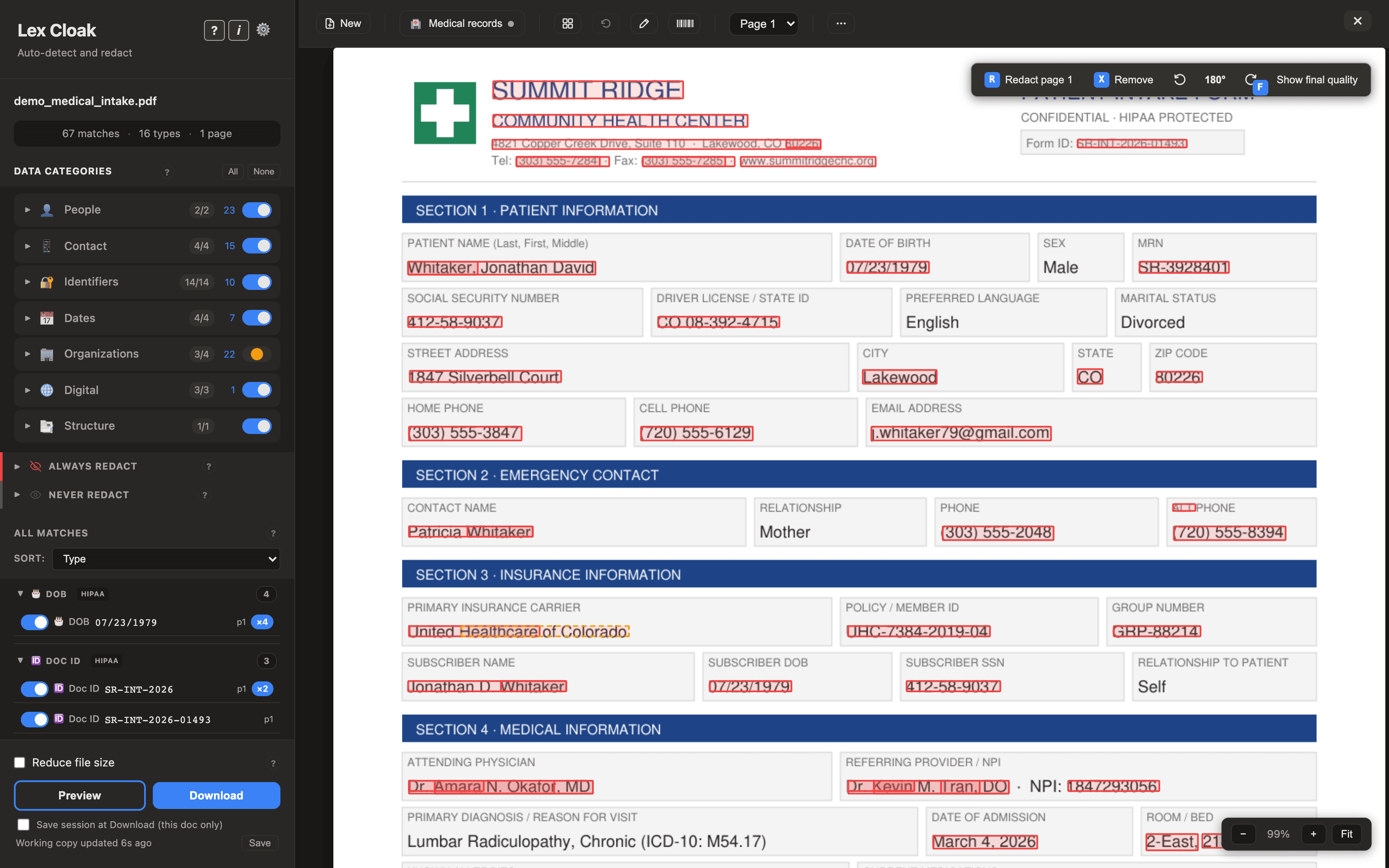The image size is (1389, 868).
Task: Click Reduce file size help icon
Action: pyautogui.click(x=273, y=763)
